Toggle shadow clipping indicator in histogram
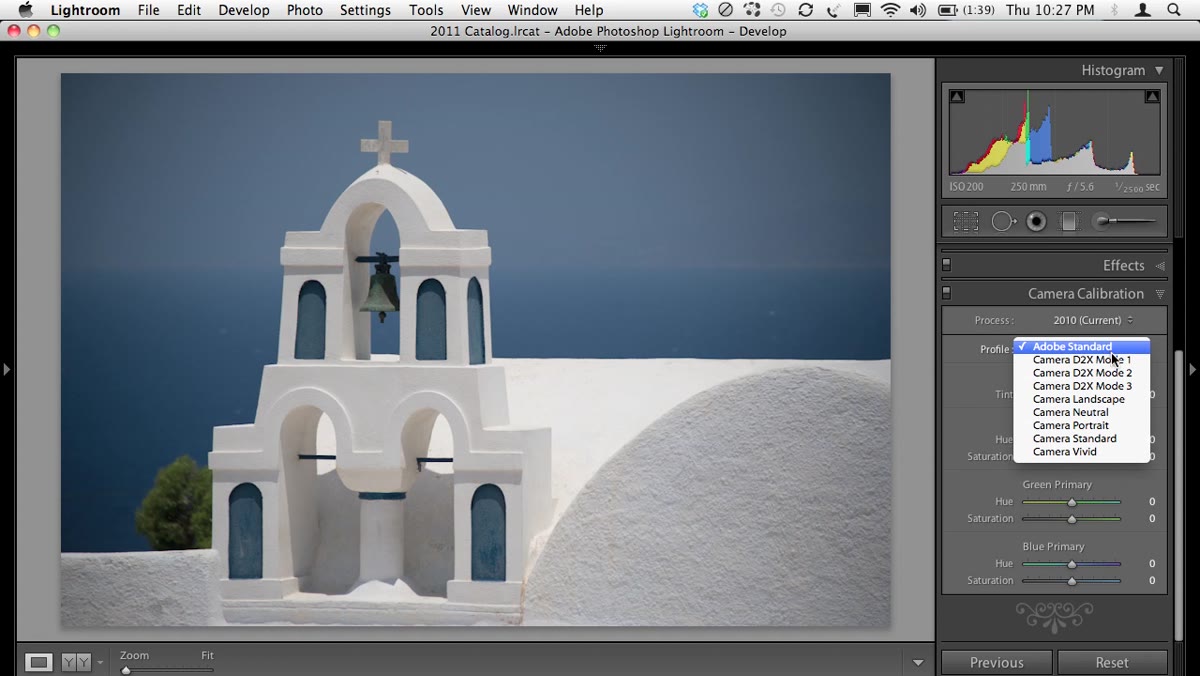Image resolution: width=1200 pixels, height=676 pixels. click(957, 97)
